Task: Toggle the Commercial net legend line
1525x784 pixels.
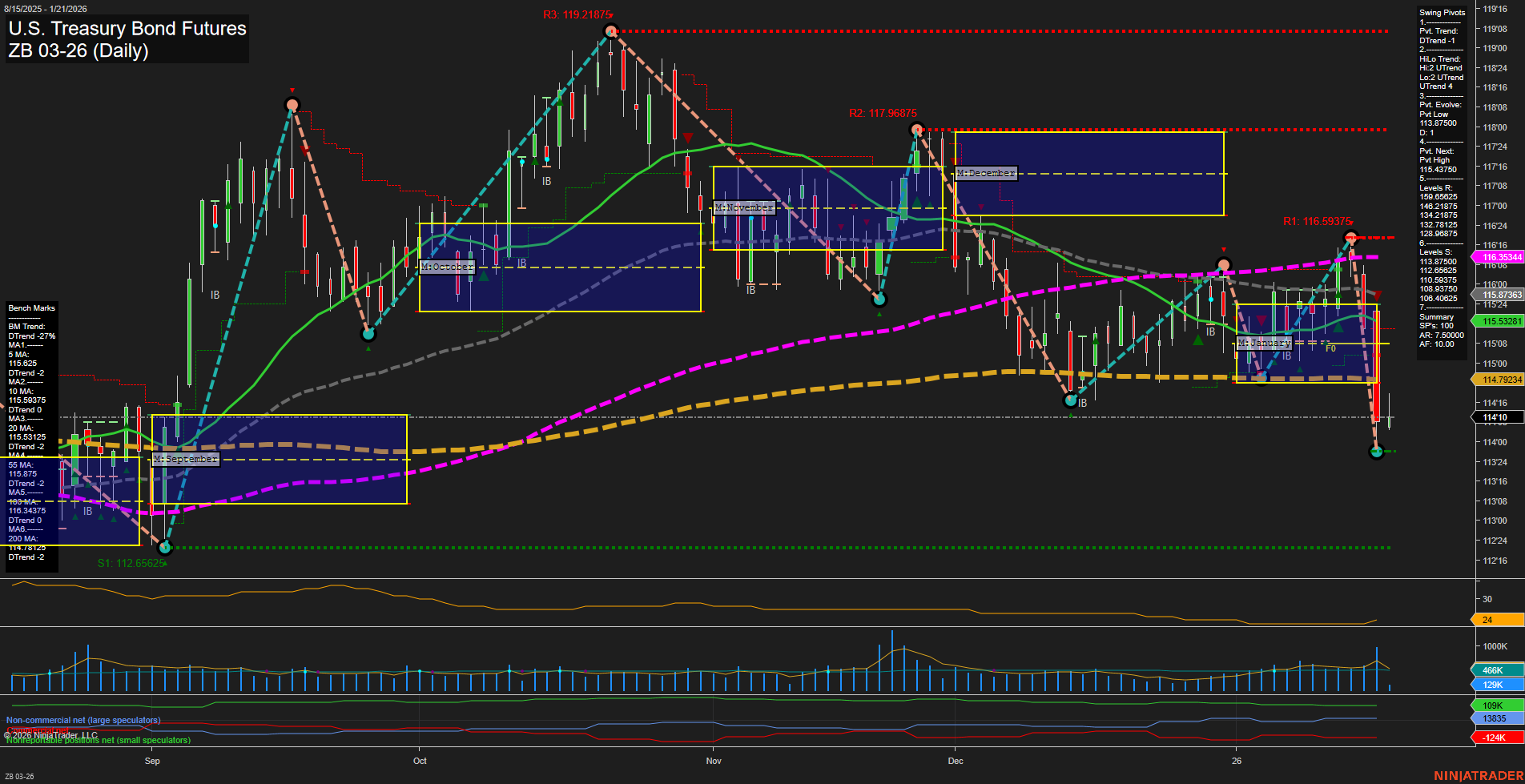Action: [x=36, y=729]
